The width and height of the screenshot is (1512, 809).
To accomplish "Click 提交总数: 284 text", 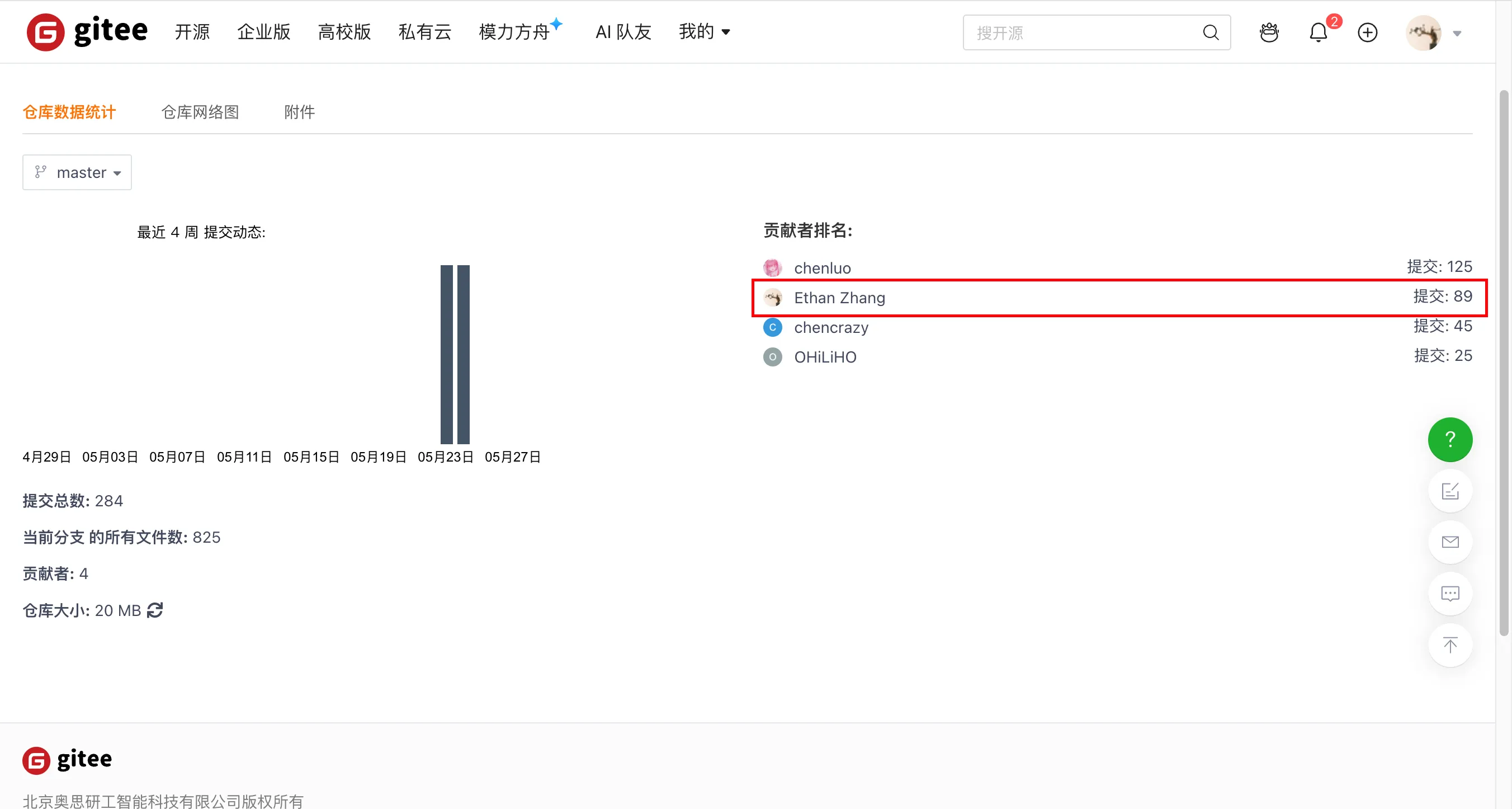I will [73, 501].
